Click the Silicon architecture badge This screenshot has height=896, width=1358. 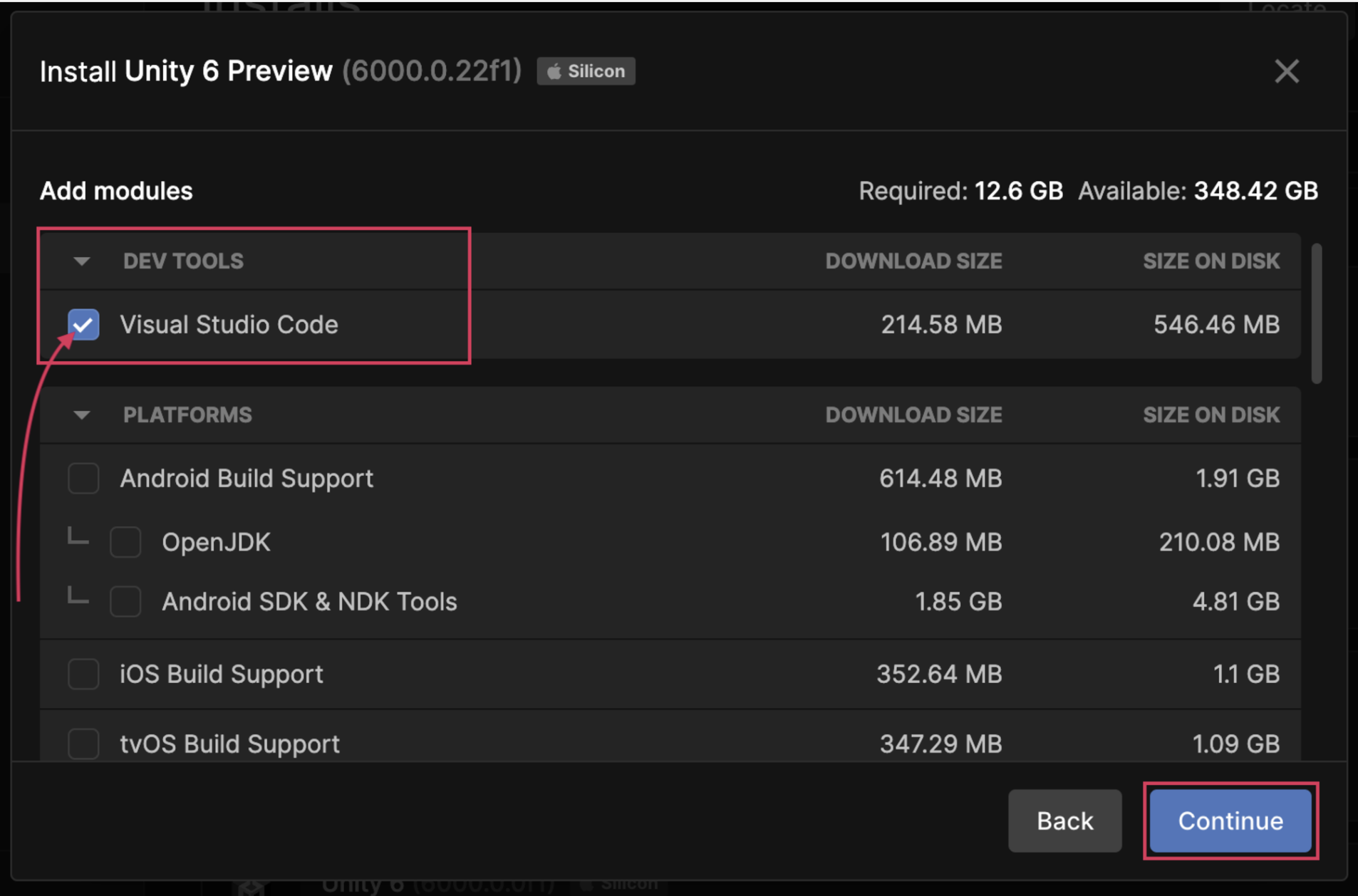coord(586,71)
